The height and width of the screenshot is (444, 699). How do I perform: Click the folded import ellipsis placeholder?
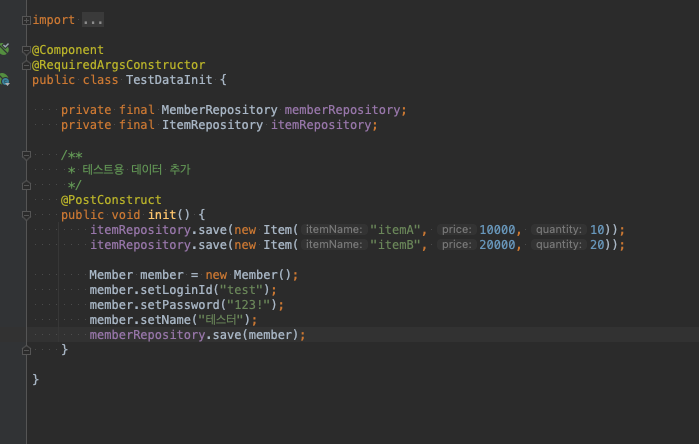(93, 20)
